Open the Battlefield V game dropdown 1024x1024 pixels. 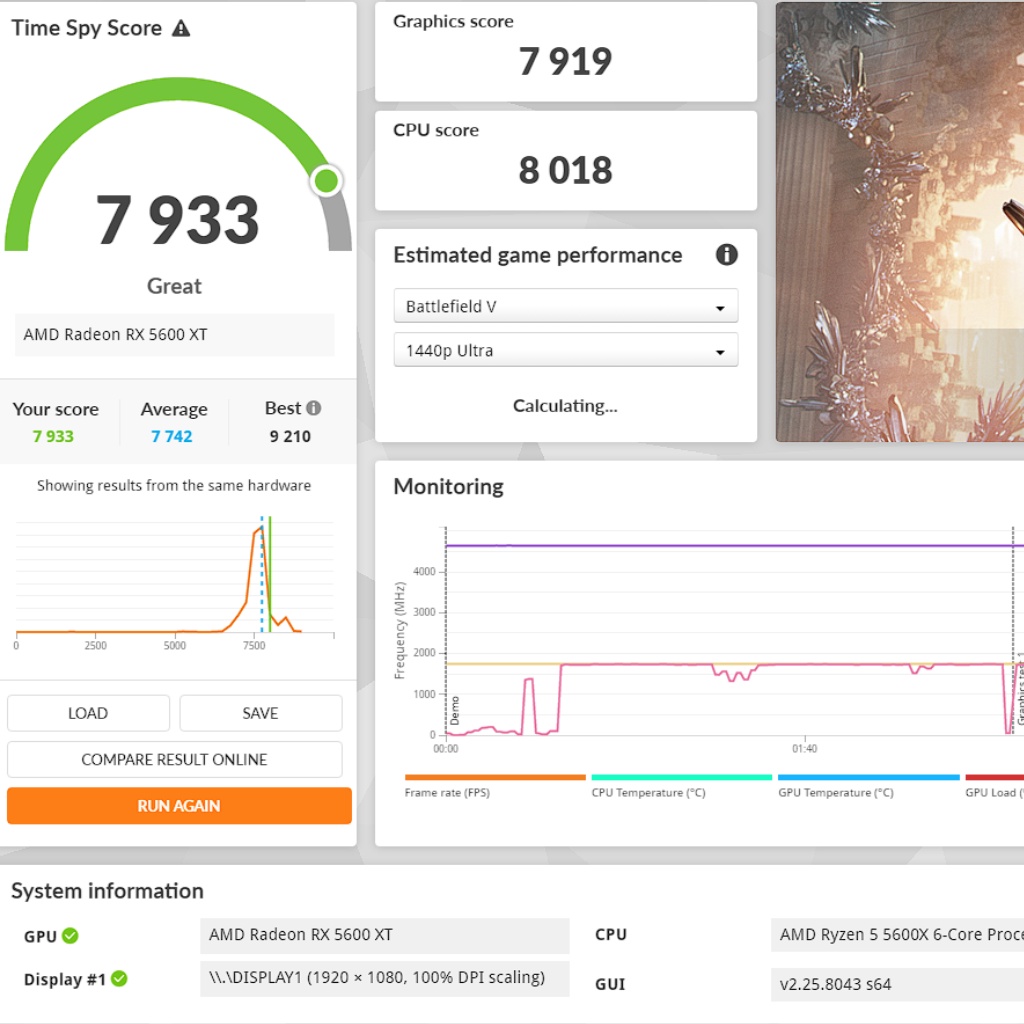[565, 307]
